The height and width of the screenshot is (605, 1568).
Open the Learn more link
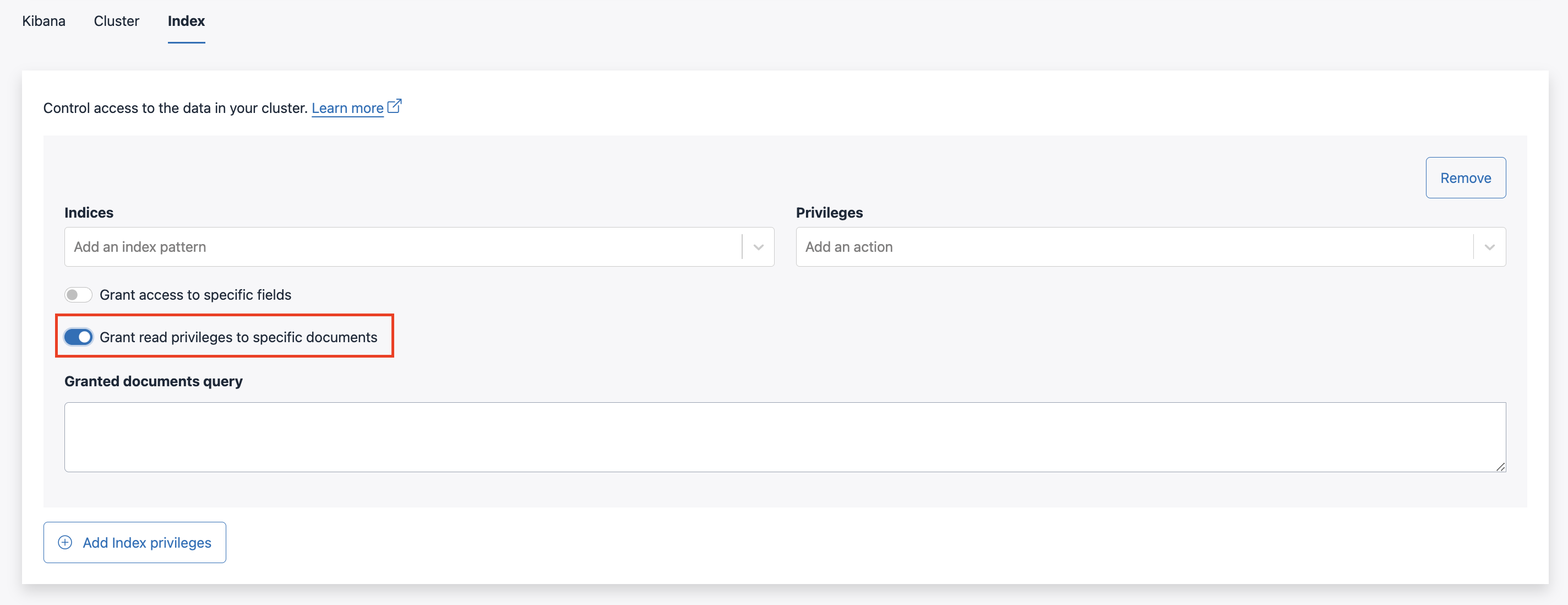(x=347, y=108)
